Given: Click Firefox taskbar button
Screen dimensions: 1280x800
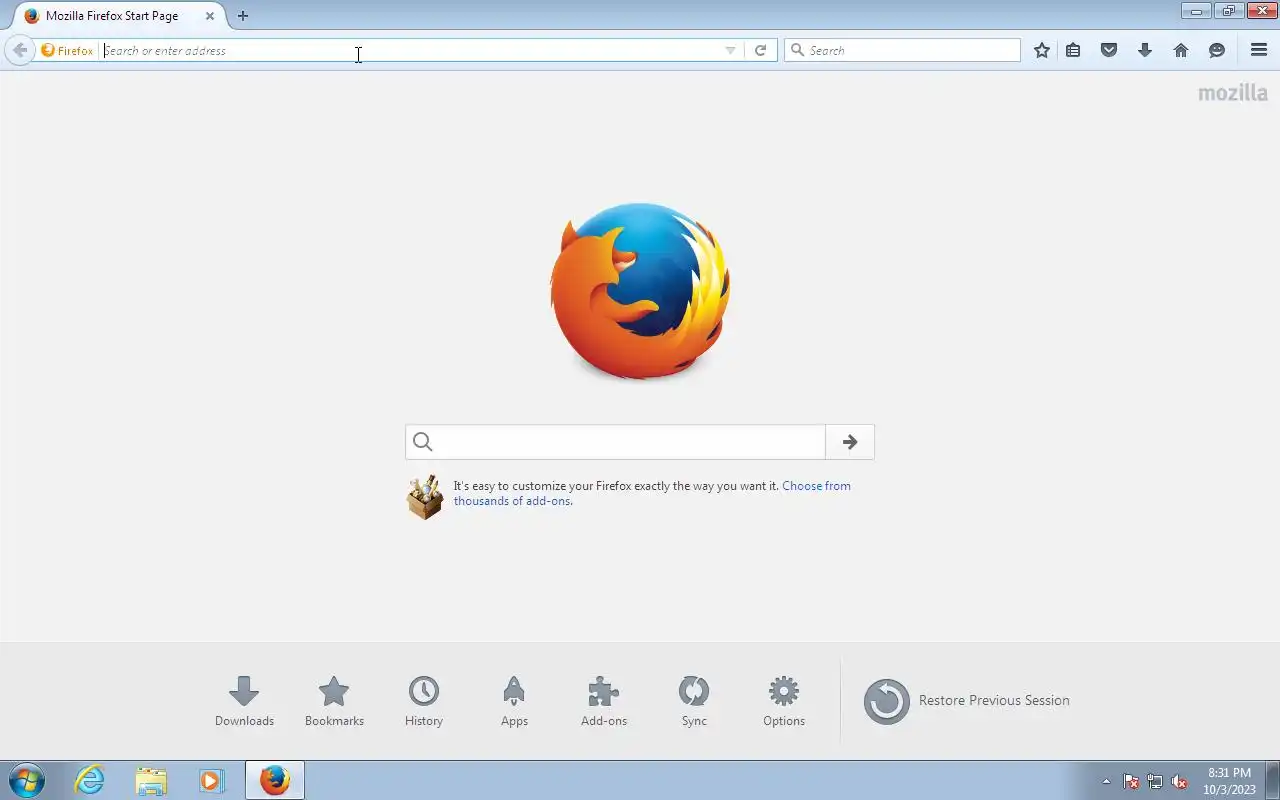Looking at the screenshot, I should pos(274,780).
